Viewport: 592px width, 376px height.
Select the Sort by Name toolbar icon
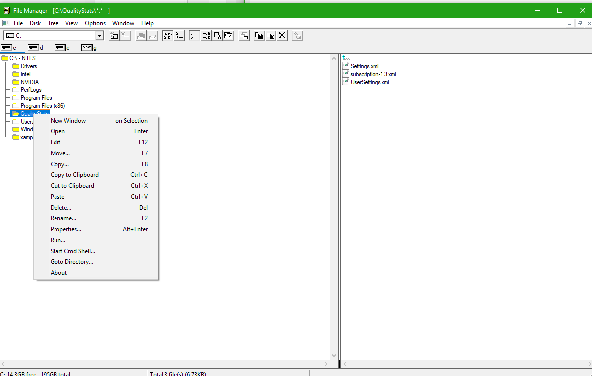(194, 36)
